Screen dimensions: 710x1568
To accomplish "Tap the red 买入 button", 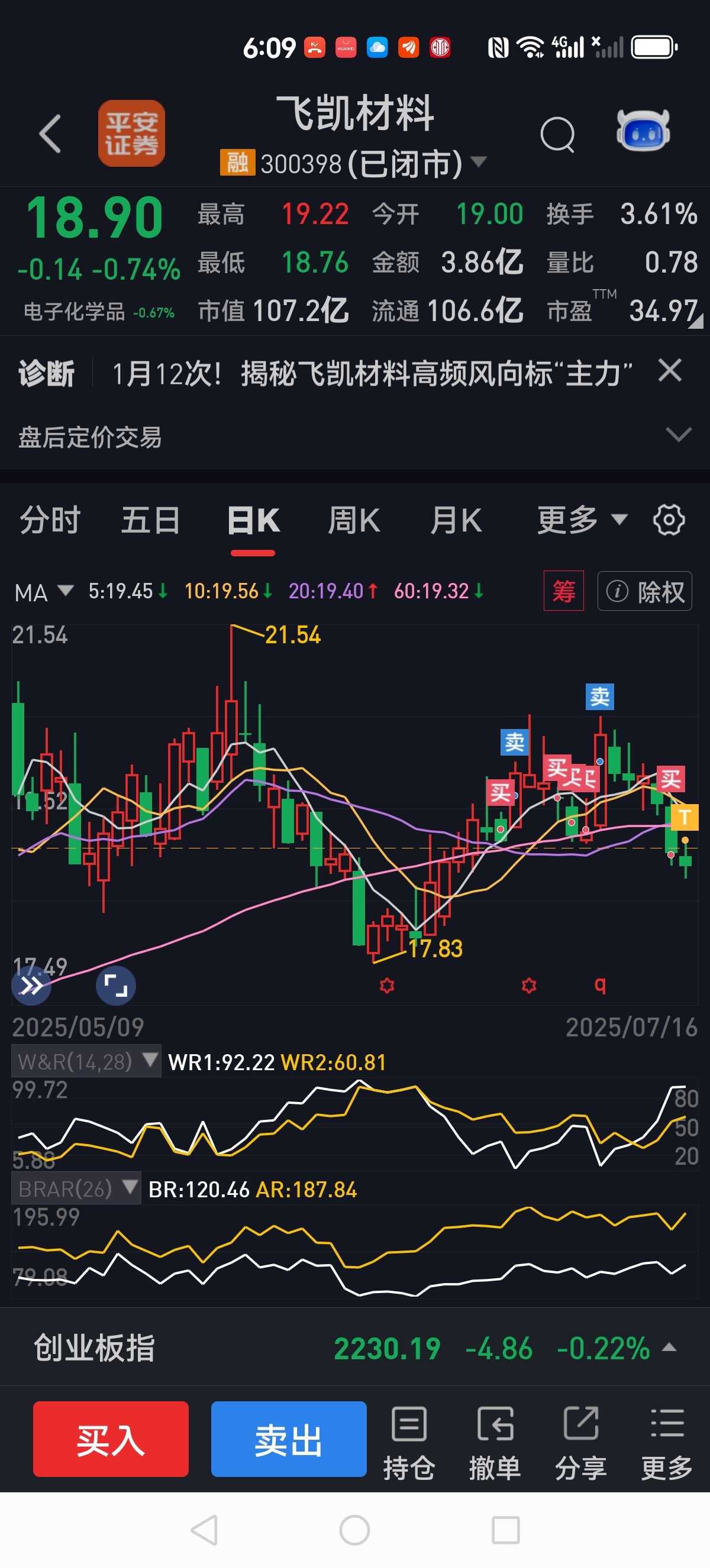I will point(111,1439).
